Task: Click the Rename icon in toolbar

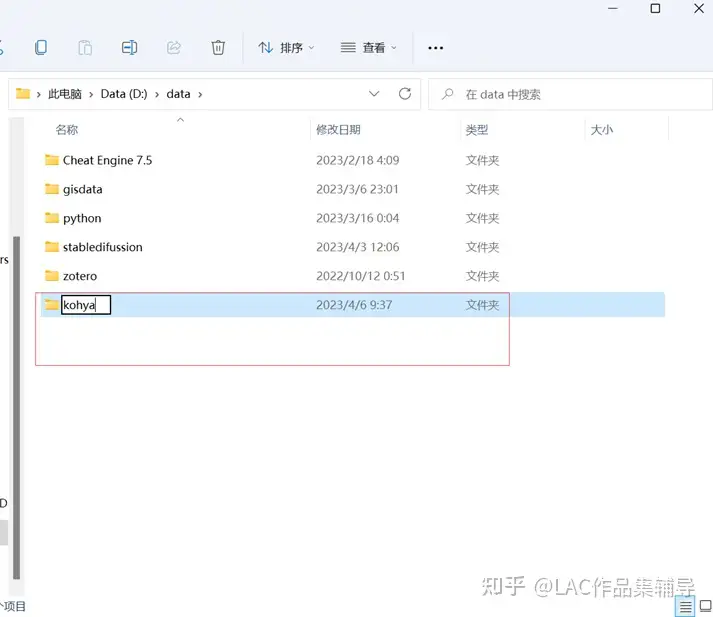Action: 129,47
